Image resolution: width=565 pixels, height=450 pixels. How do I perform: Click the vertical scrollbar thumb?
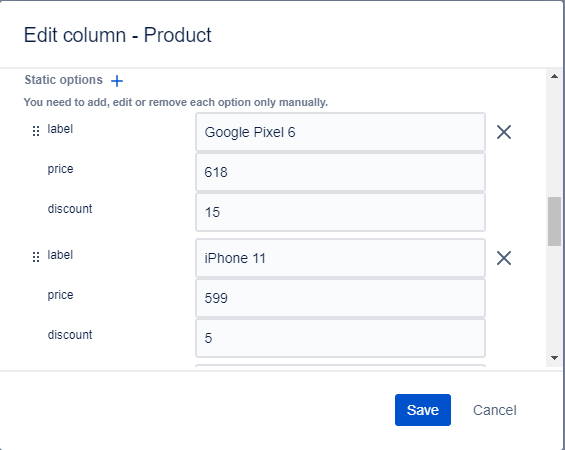click(x=554, y=221)
